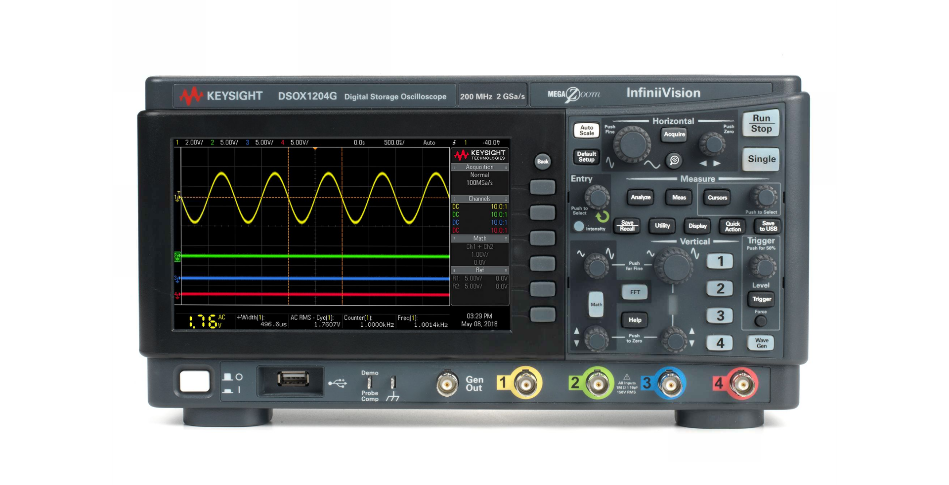Open the Trigger menu
The image size is (949, 485).
click(x=761, y=298)
